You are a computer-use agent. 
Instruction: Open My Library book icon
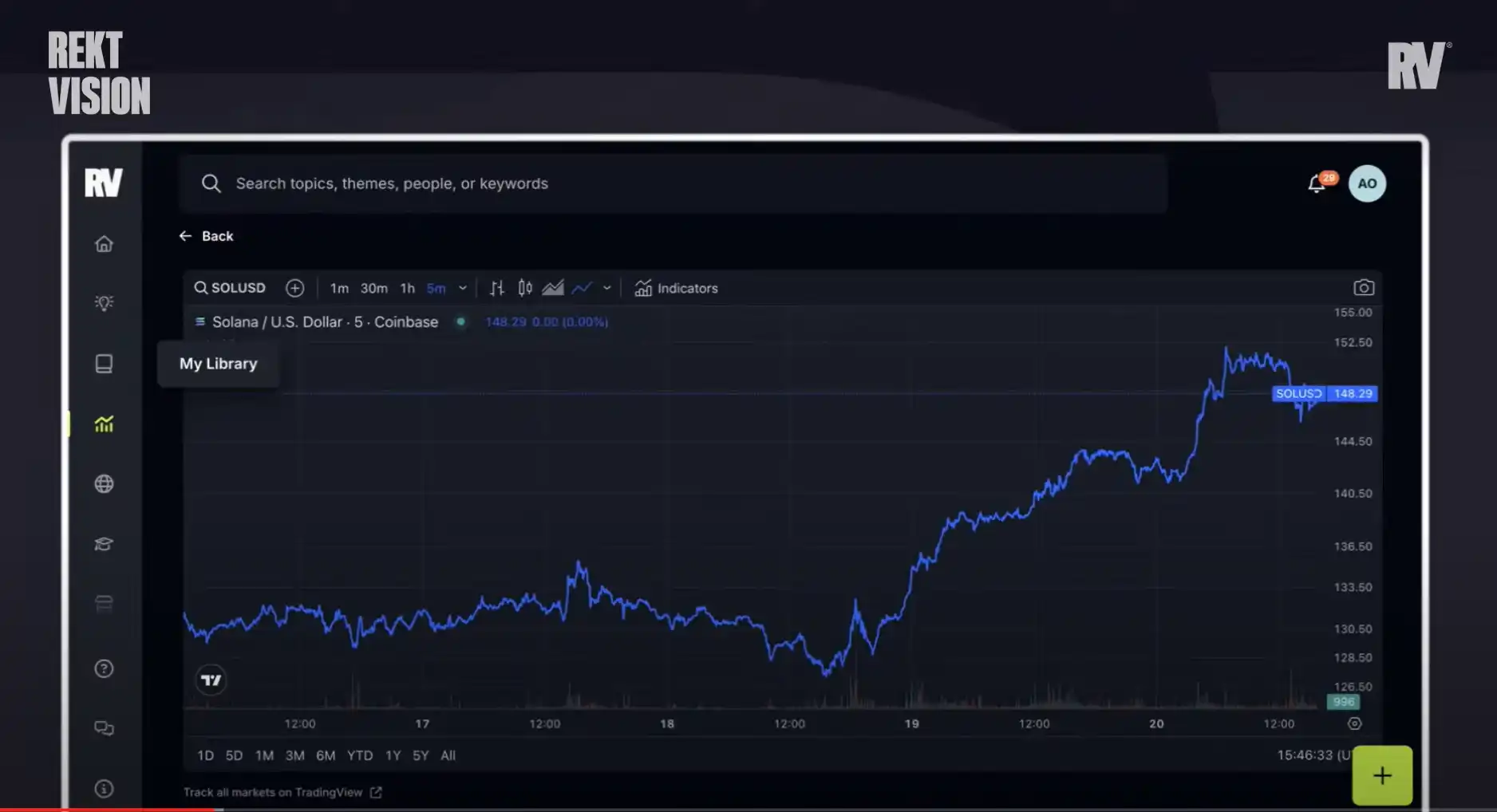[x=104, y=364]
